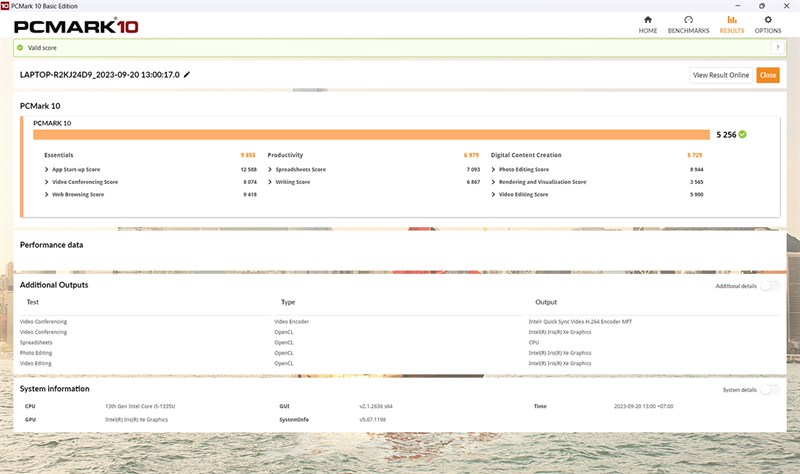The image size is (800, 474).
Task: Click the overall score 5 256
Action: (x=726, y=135)
